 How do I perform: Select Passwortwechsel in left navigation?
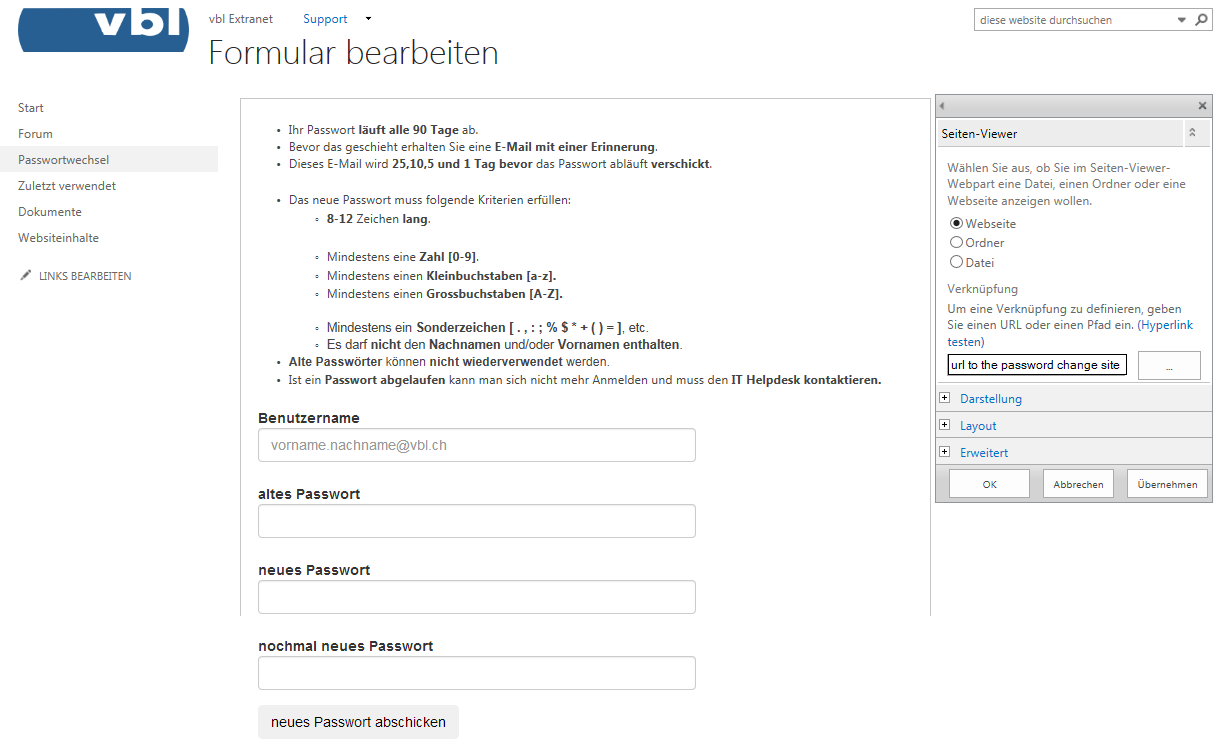(109, 160)
